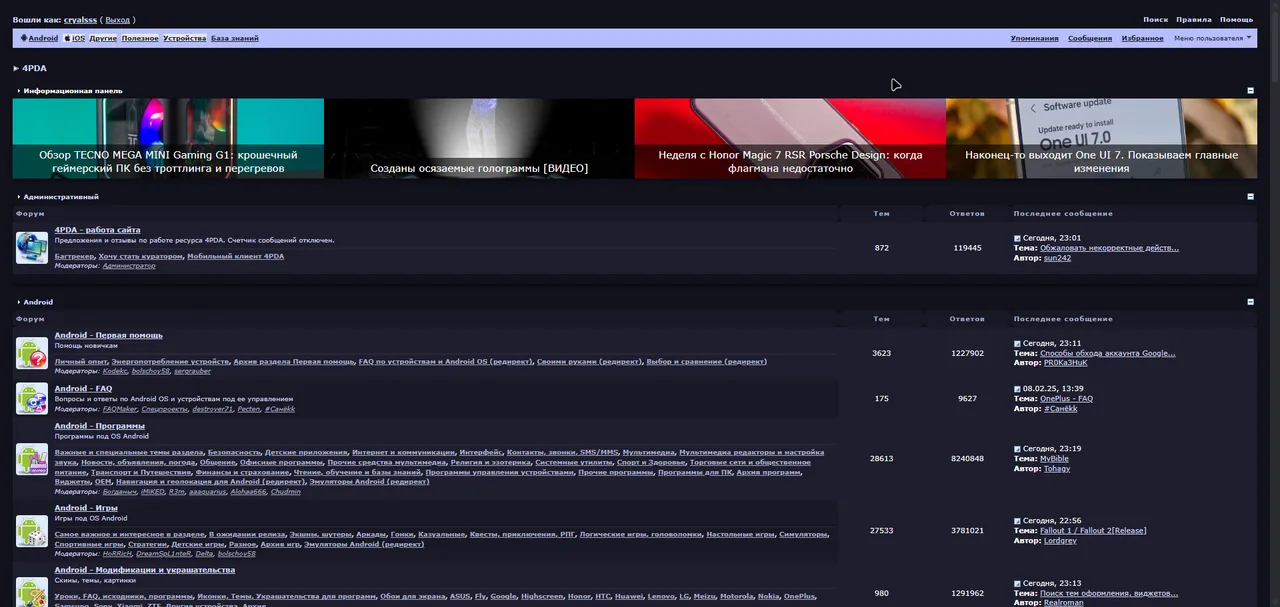
Task: Open the iOS navigation menu
Action: pyautogui.click(x=75, y=38)
